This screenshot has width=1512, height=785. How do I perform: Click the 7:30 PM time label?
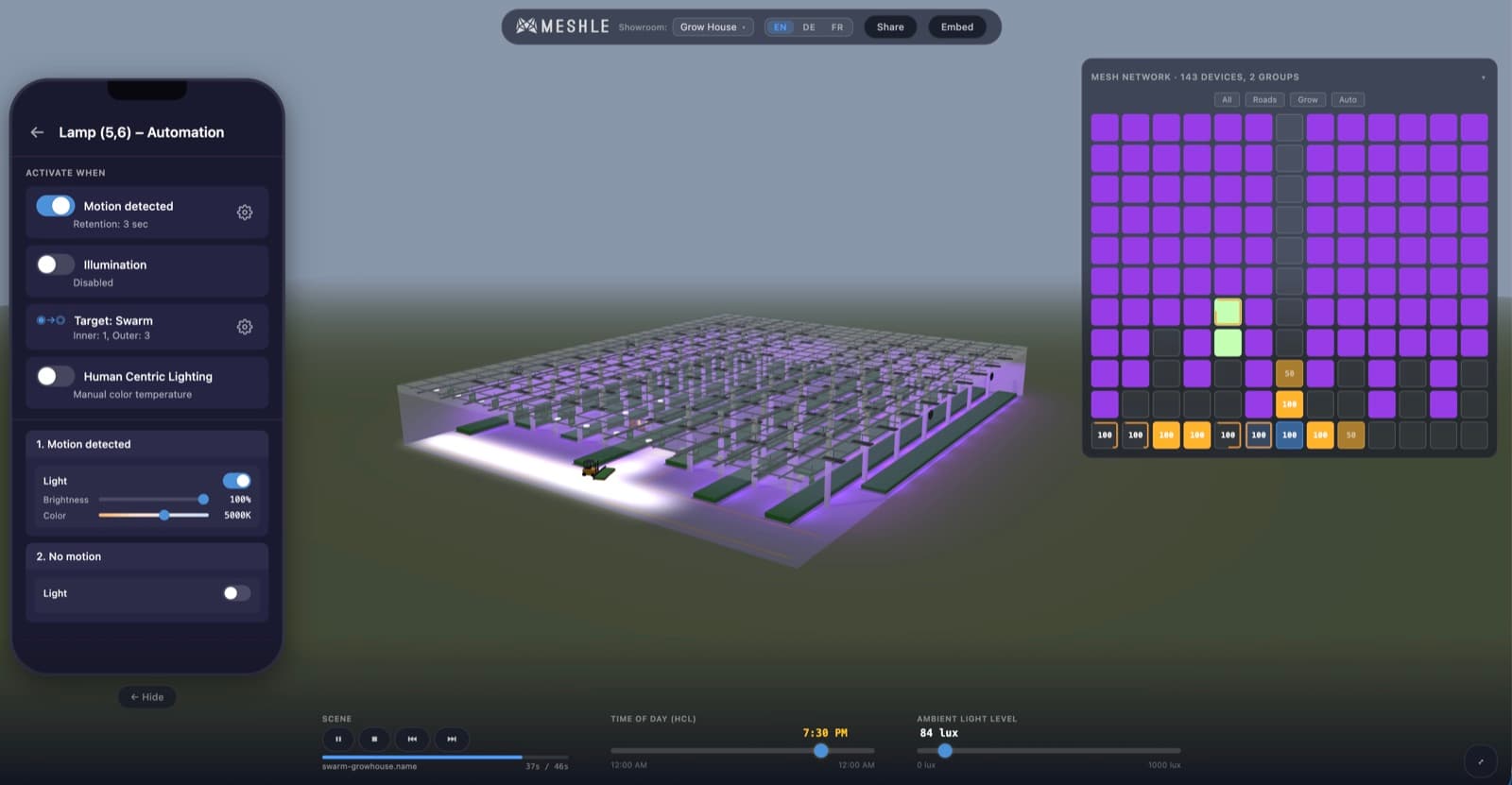coord(825,733)
